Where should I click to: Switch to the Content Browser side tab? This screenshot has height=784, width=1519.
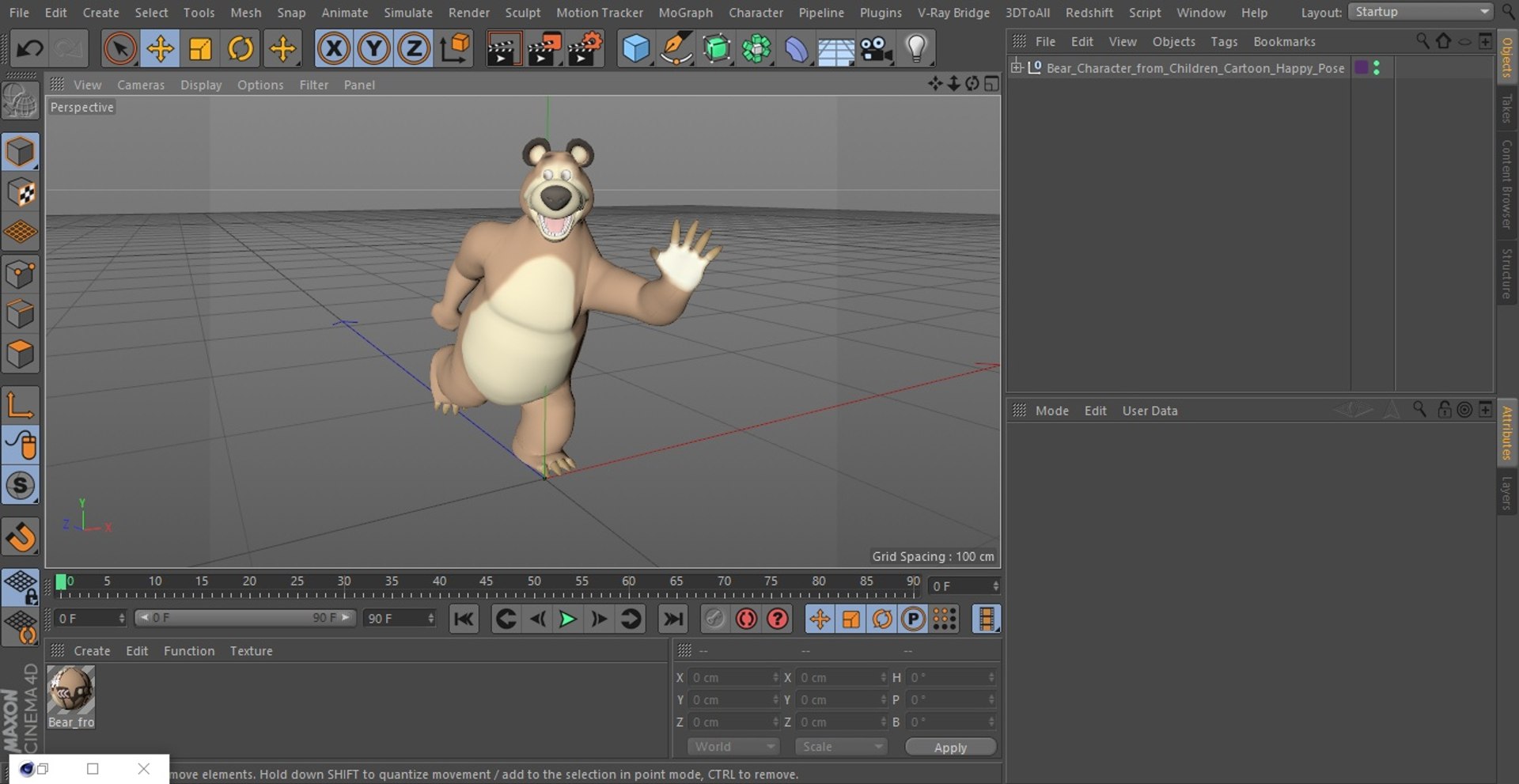pyautogui.click(x=1506, y=184)
